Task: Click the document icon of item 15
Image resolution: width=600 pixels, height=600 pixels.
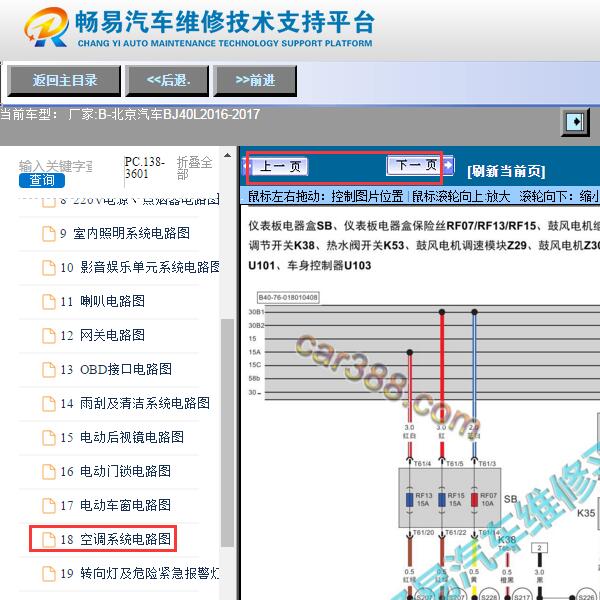Action: pyautogui.click(x=49, y=437)
